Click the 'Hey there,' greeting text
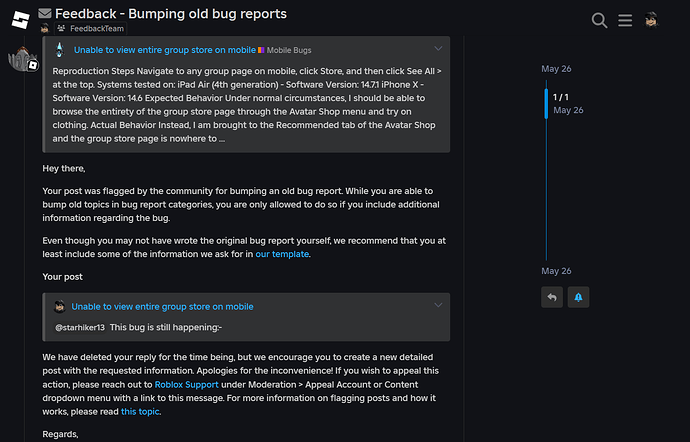The height and width of the screenshot is (442, 690). 64,169
